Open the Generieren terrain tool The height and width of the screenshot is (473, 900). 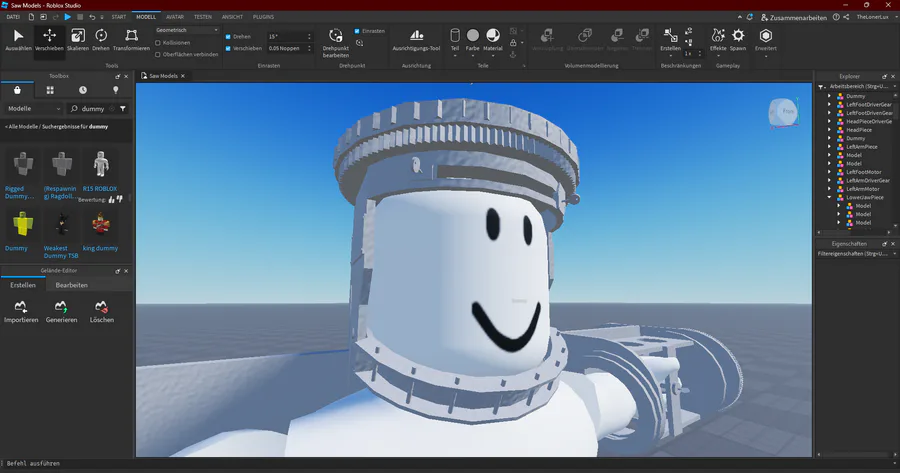coord(61,311)
